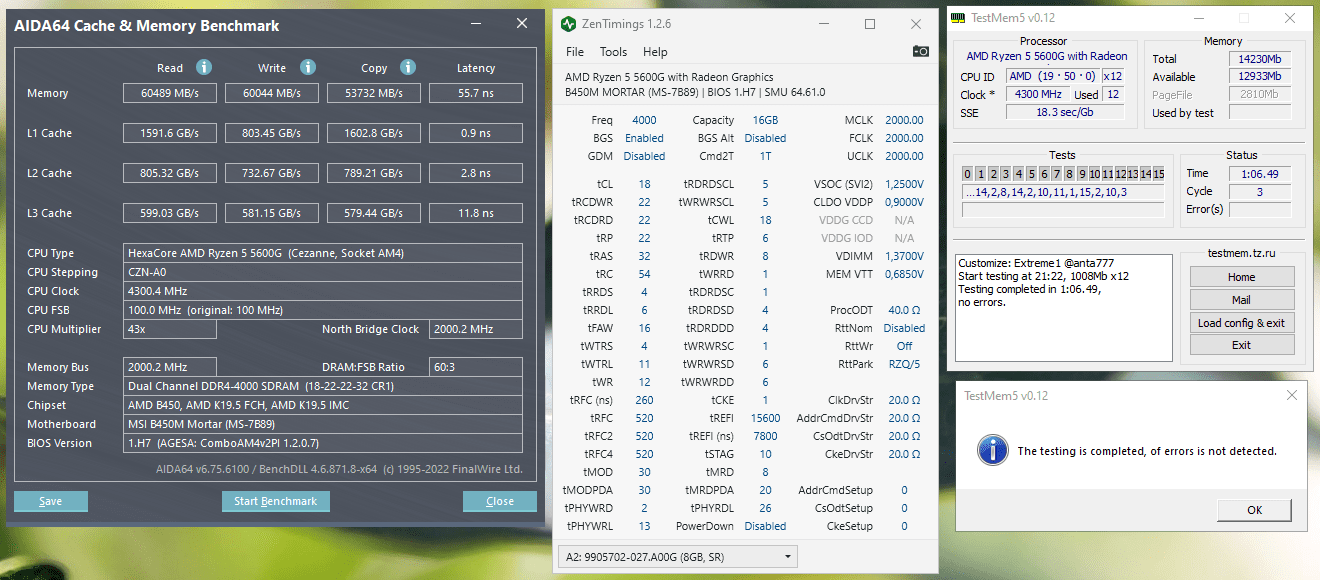Click the VDIMM value 1,3700V
This screenshot has height=580, width=1320.
(x=904, y=256)
